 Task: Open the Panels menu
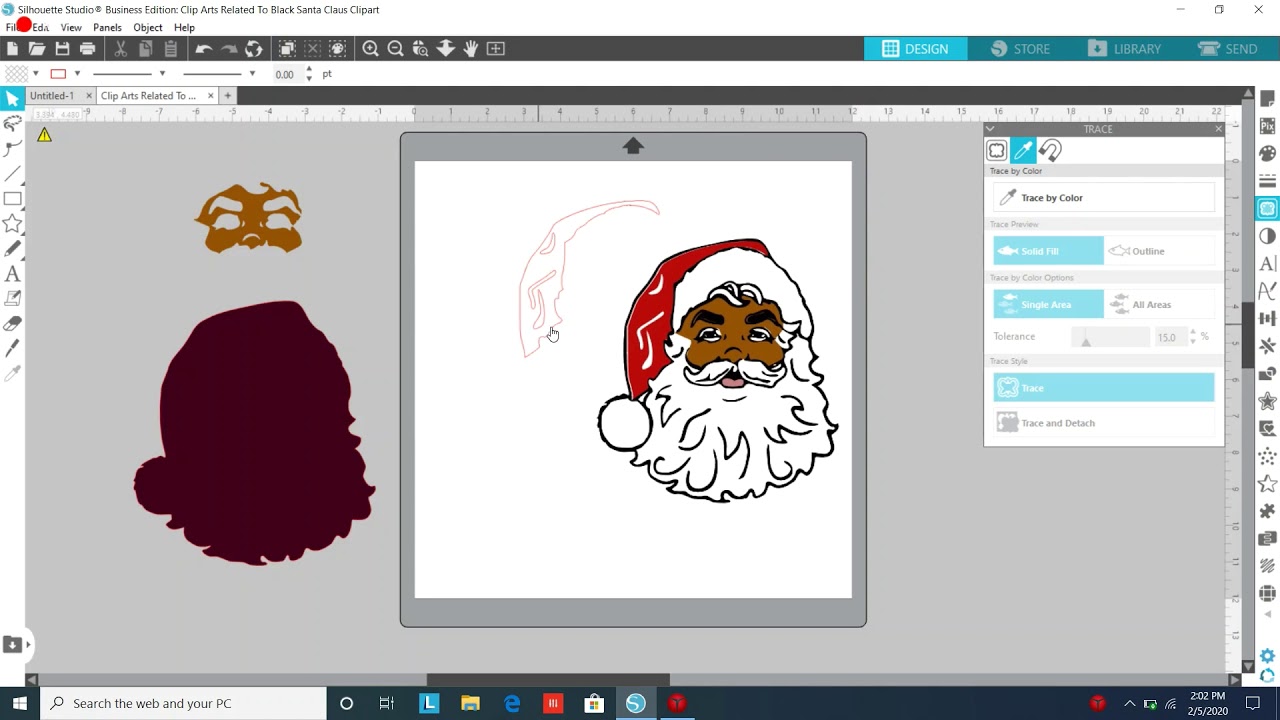(x=107, y=27)
